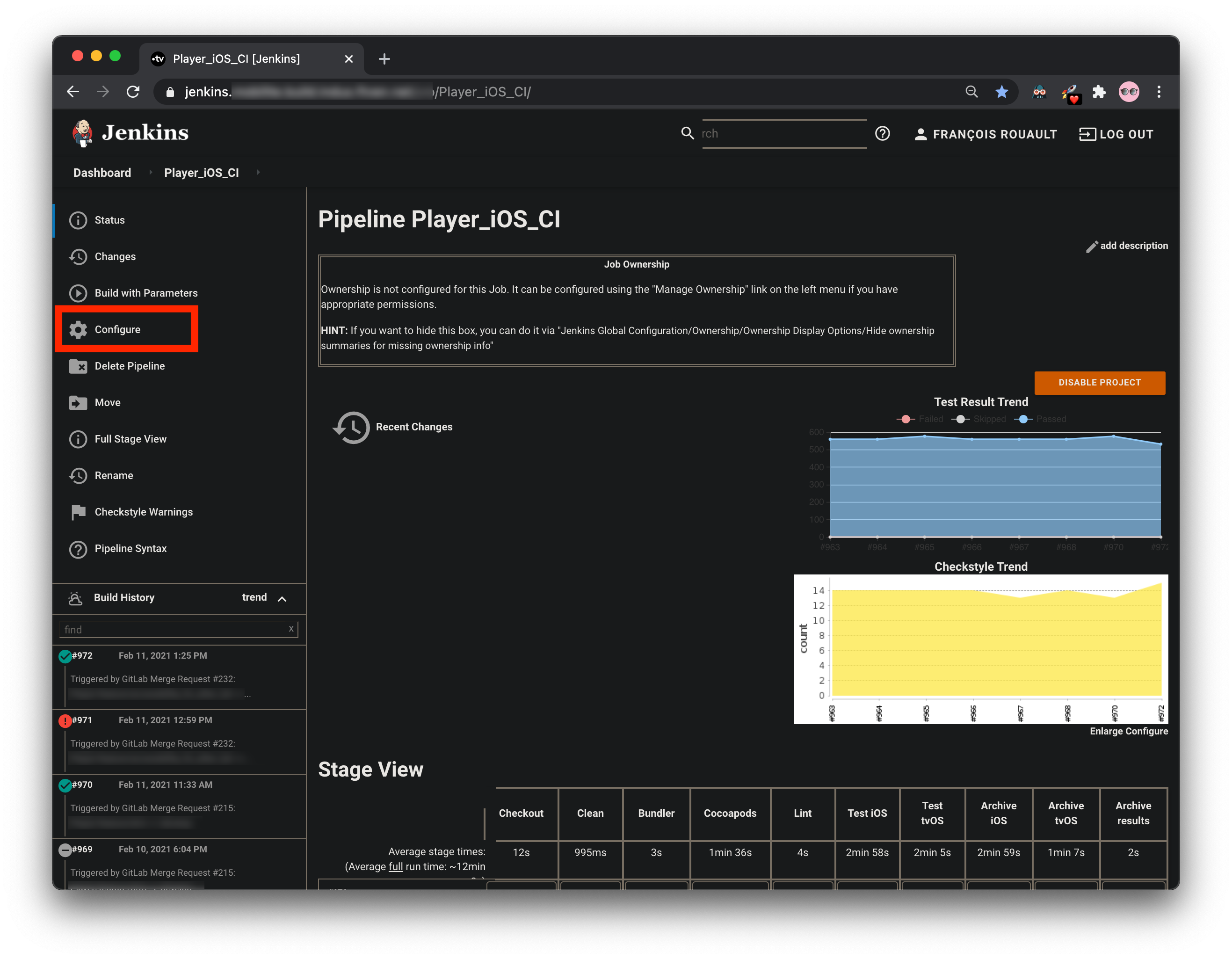Open build #971 link

click(82, 720)
